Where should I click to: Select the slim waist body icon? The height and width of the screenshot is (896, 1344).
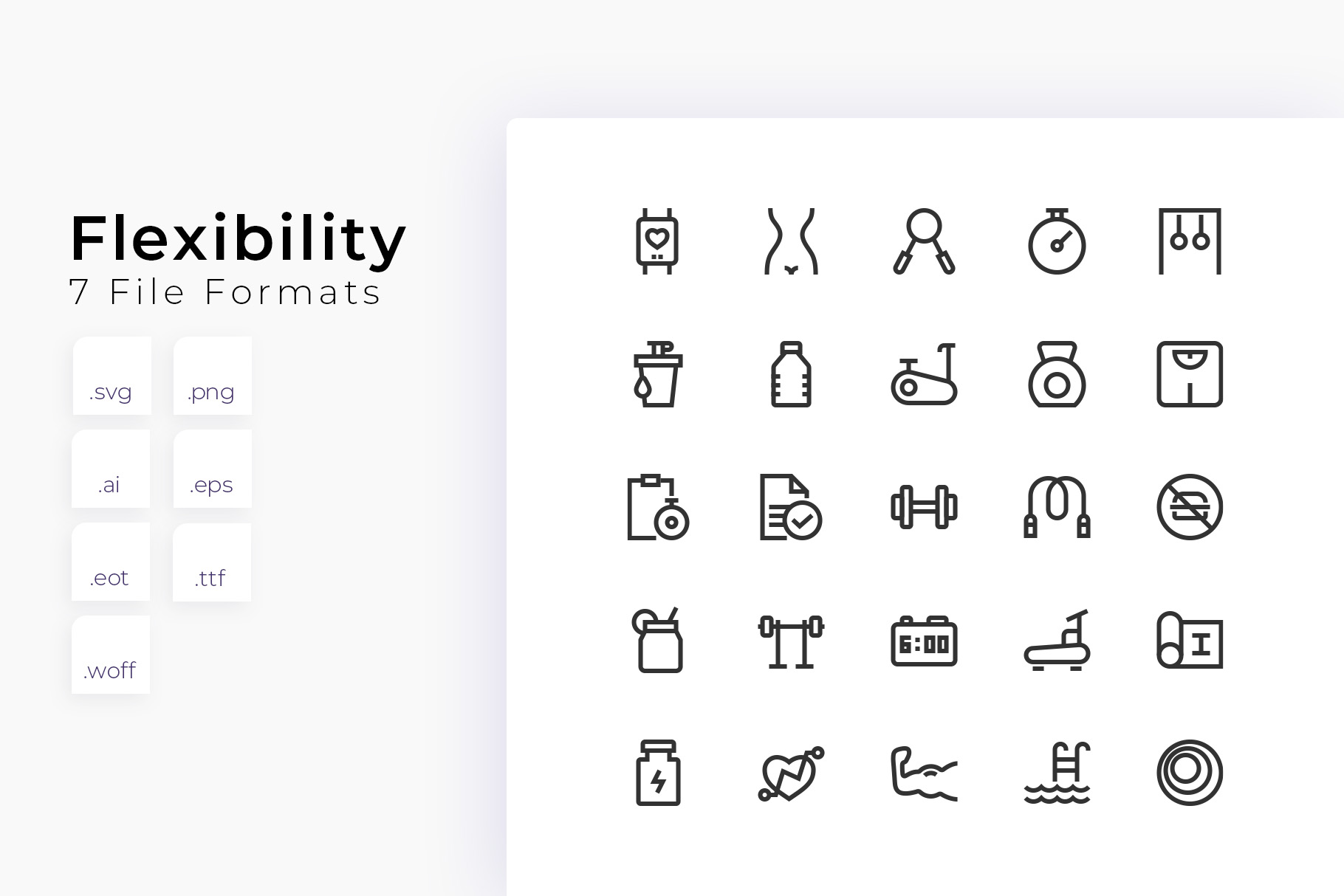791,241
